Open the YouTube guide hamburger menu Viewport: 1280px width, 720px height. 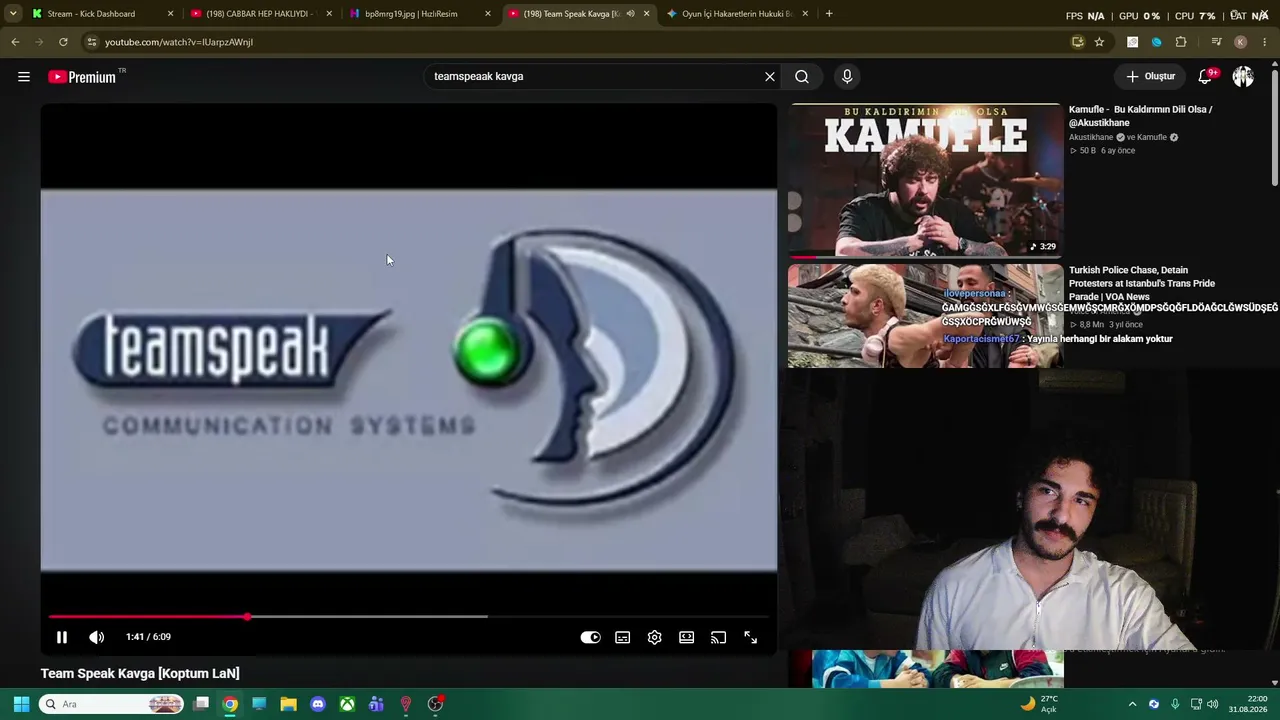[24, 76]
